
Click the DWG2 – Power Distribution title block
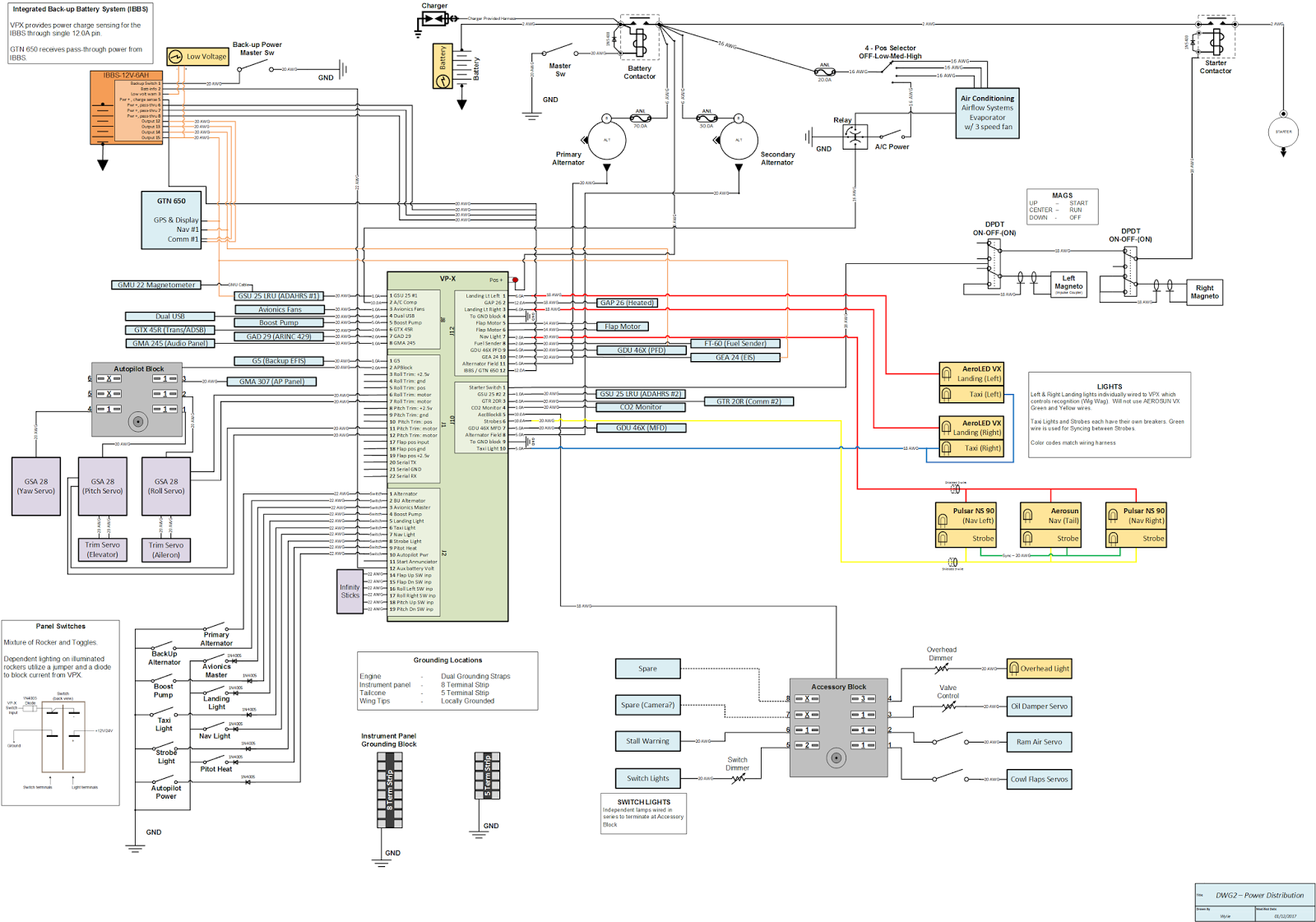1254,902
